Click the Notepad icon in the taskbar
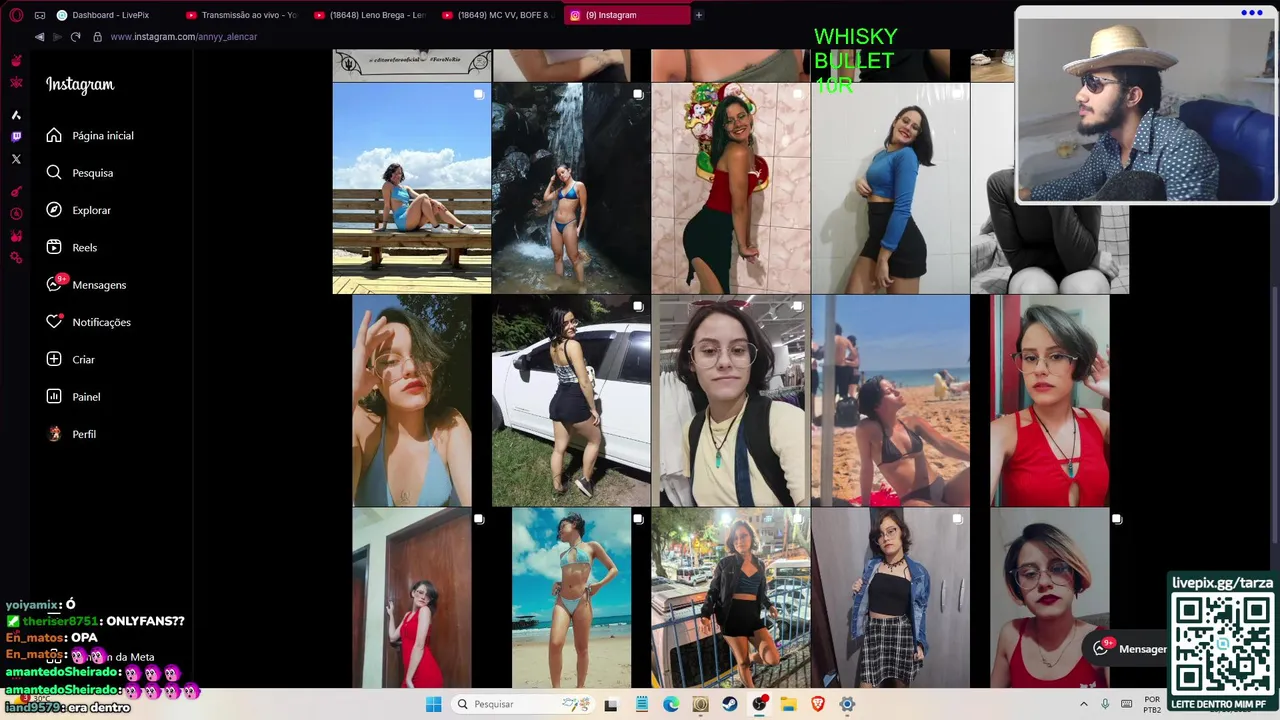 click(x=642, y=704)
